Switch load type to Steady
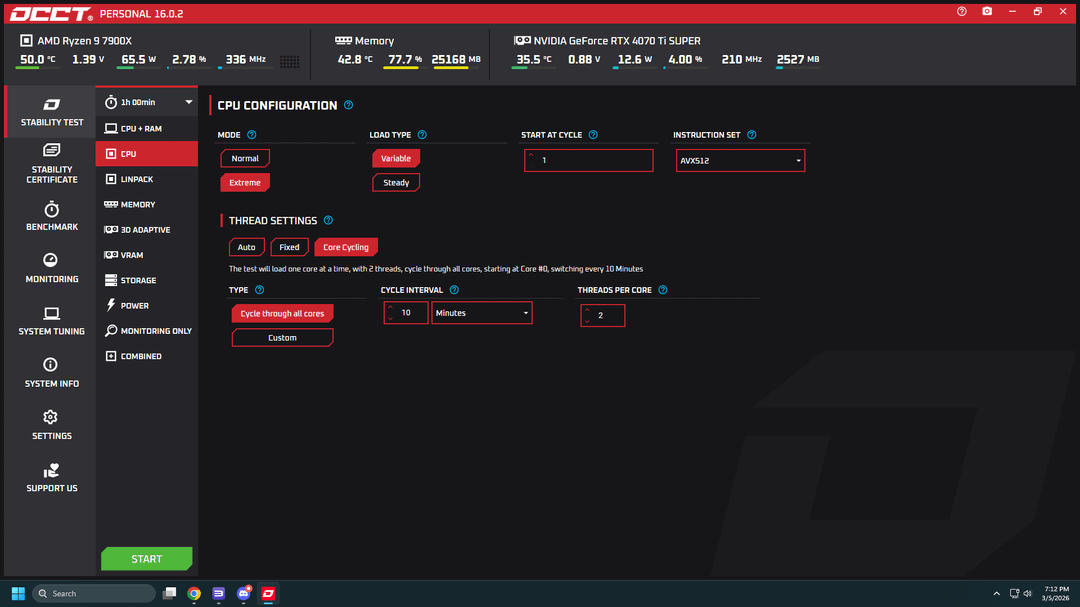This screenshot has width=1080, height=607. click(396, 183)
